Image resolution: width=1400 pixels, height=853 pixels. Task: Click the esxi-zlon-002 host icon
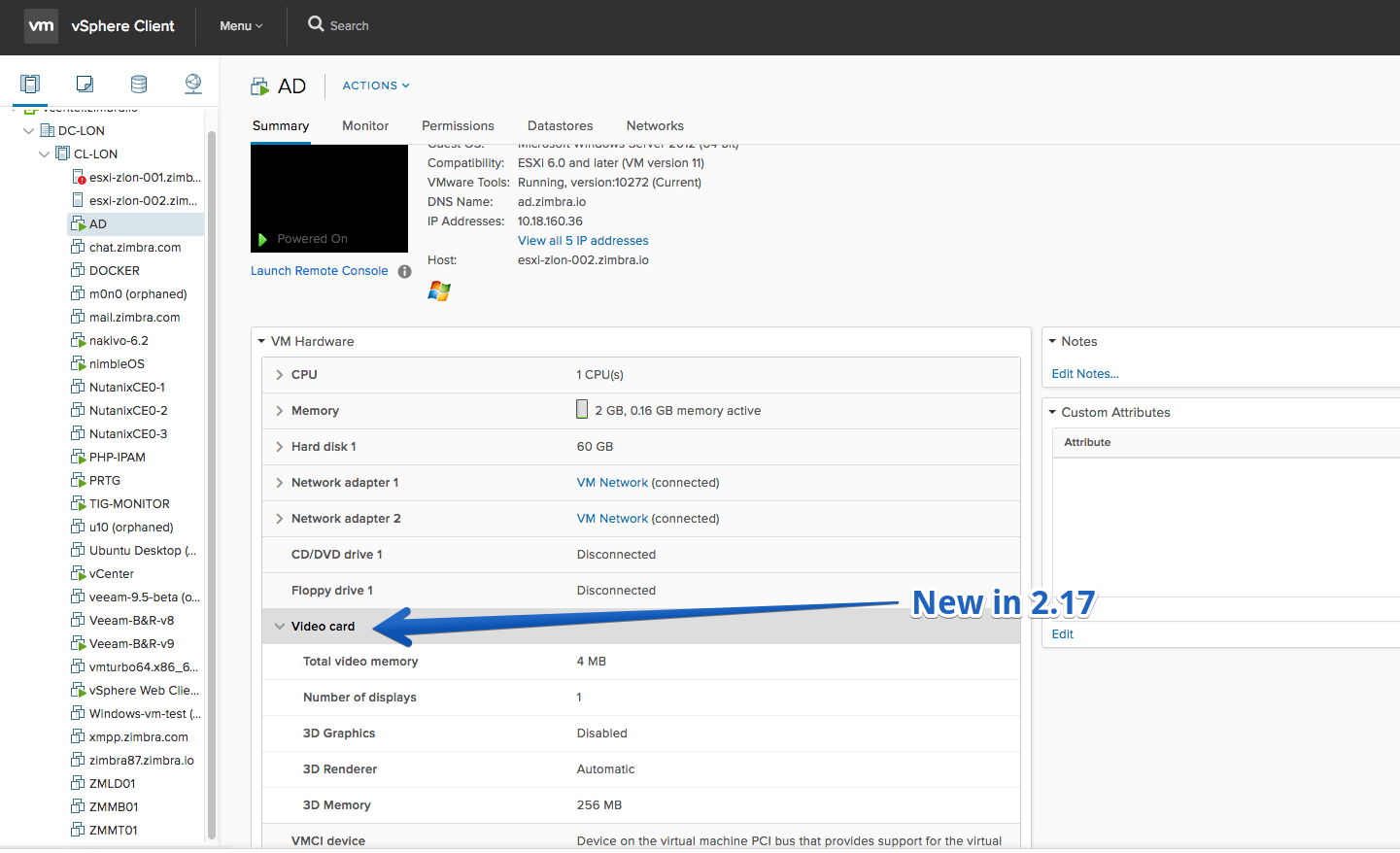coord(79,200)
